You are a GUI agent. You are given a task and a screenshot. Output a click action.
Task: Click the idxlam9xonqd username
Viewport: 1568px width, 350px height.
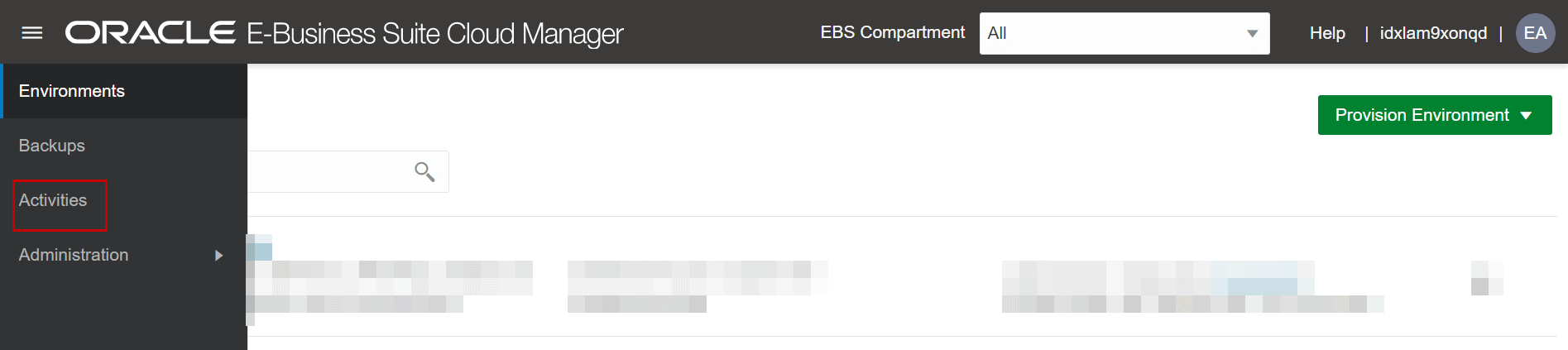[1433, 33]
